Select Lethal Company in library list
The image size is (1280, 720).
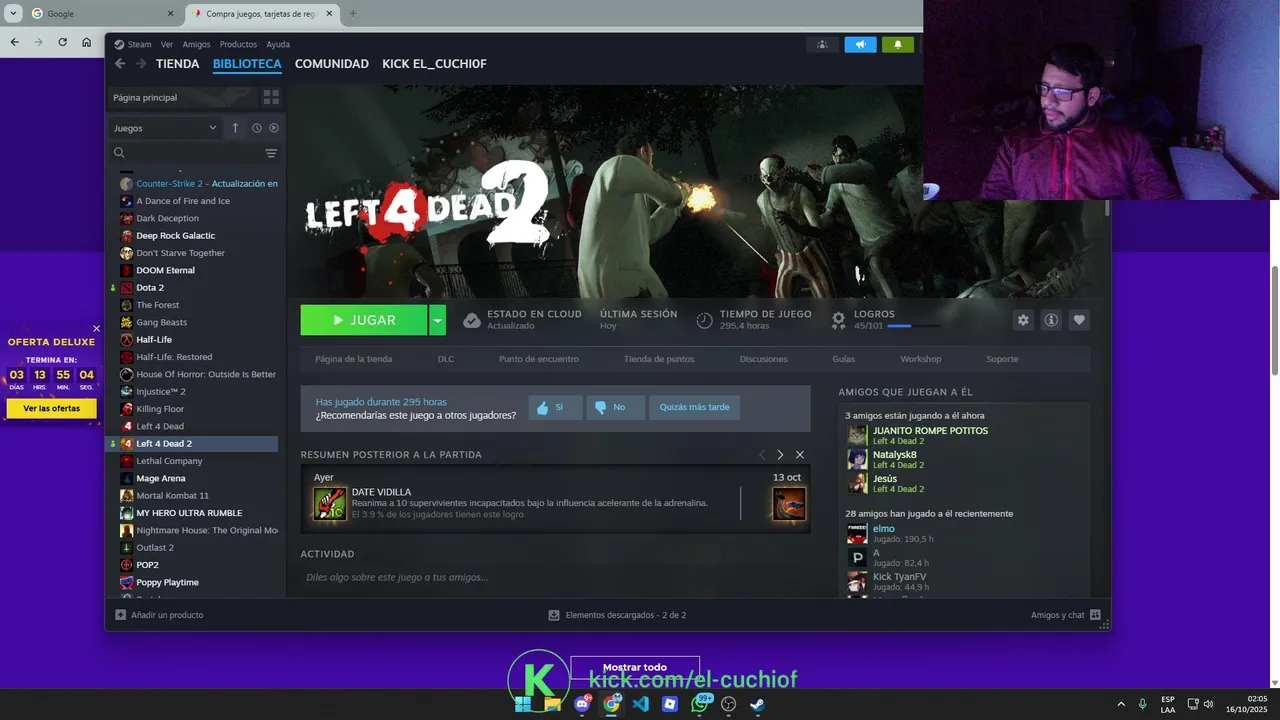click(194, 461)
